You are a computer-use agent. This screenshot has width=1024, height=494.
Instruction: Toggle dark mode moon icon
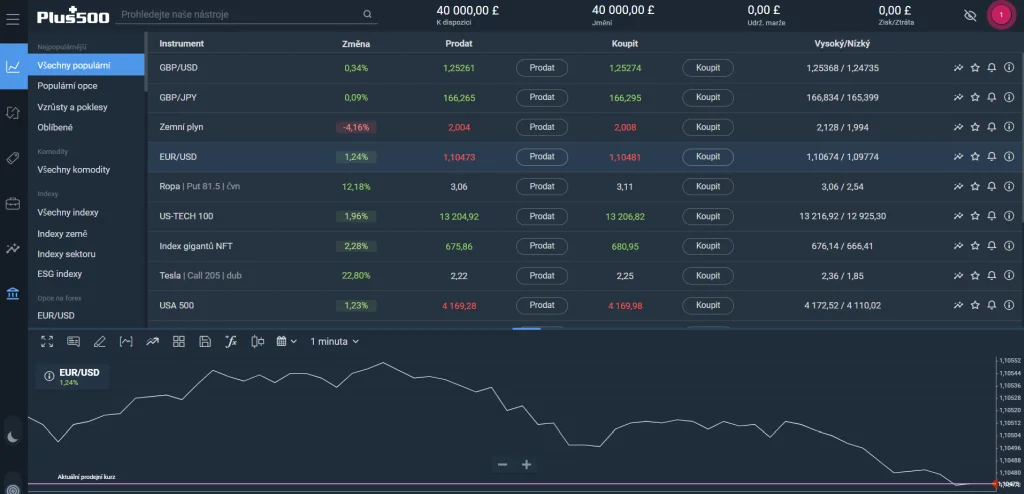point(13,436)
